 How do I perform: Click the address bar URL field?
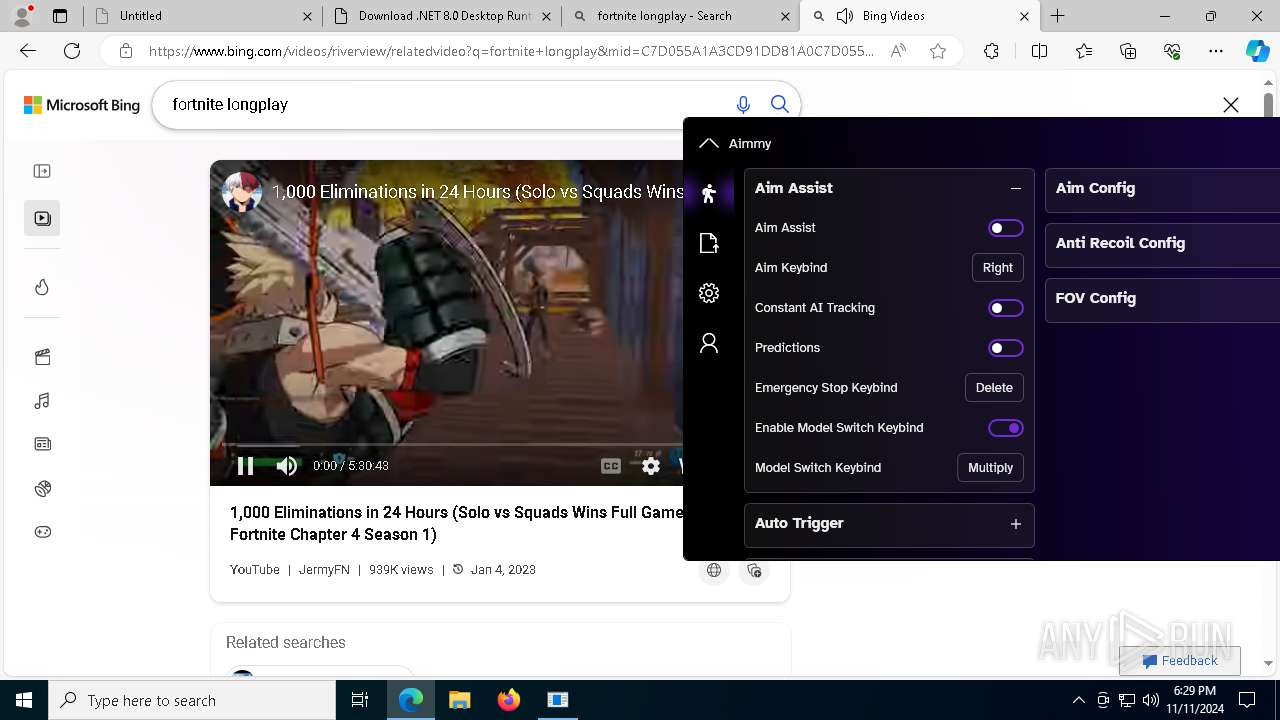tap(510, 51)
